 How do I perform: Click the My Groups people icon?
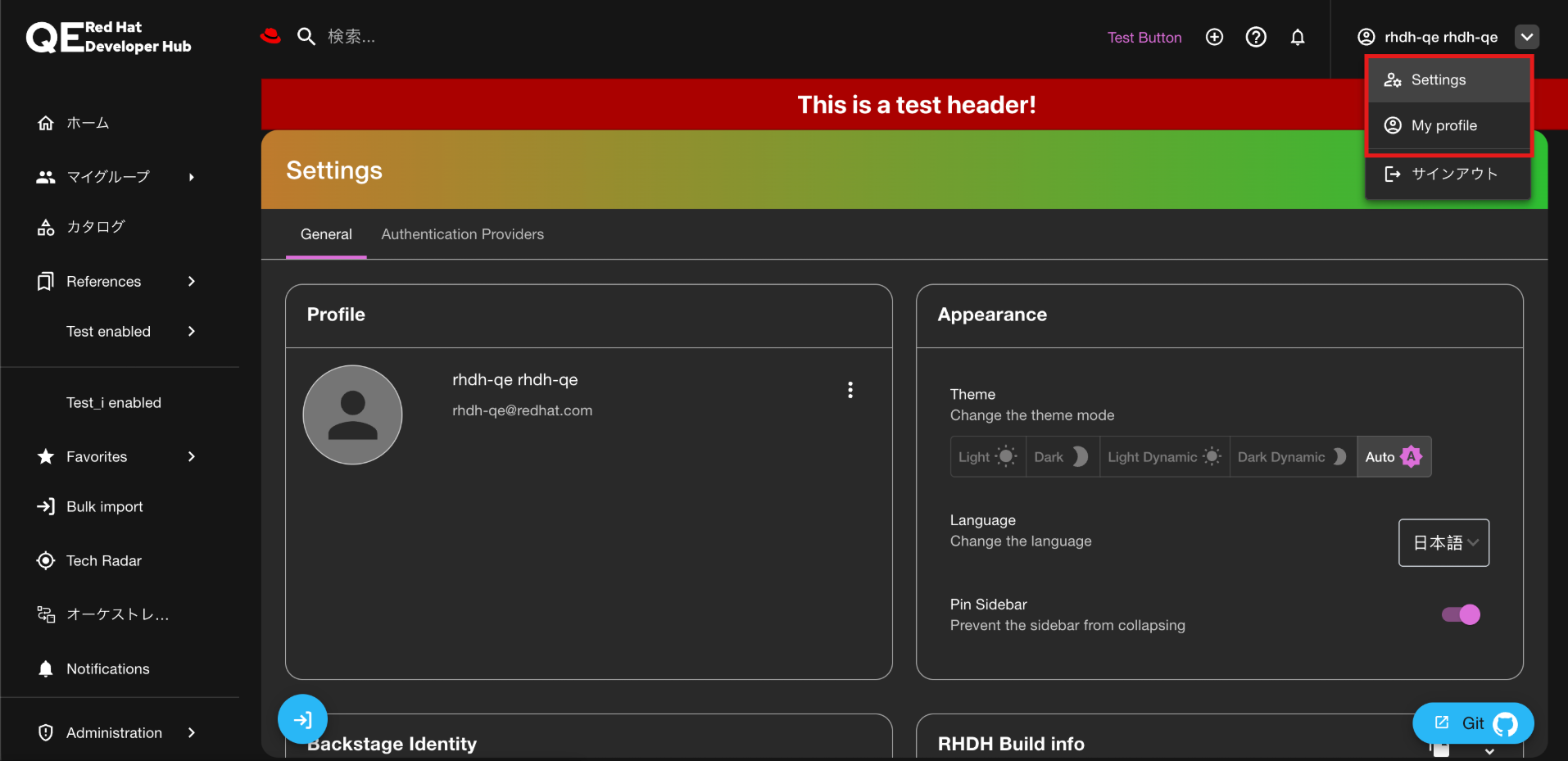(46, 177)
